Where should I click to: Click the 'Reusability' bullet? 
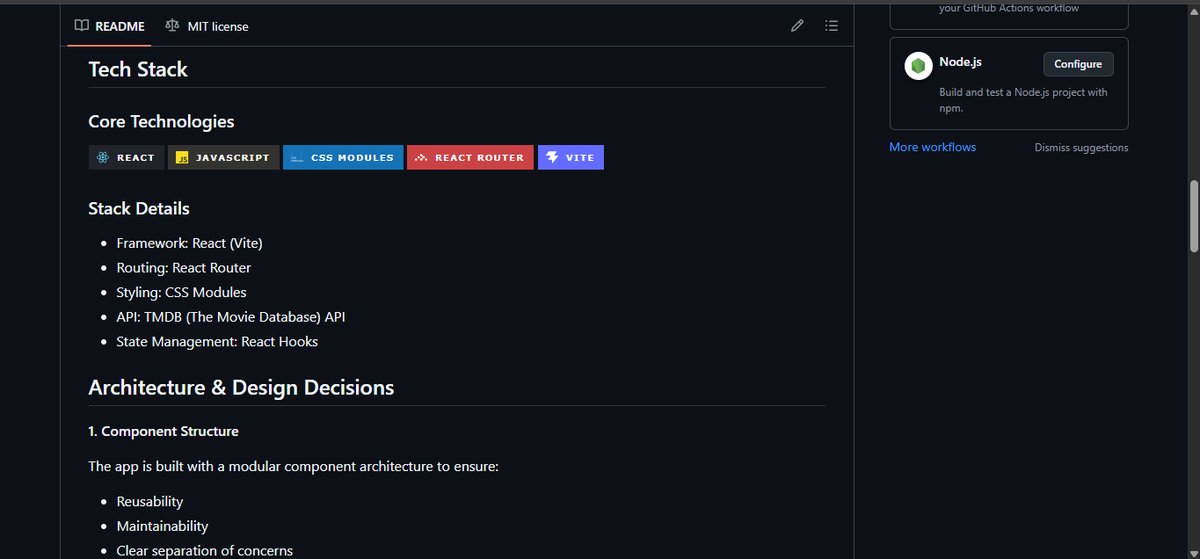coord(150,501)
